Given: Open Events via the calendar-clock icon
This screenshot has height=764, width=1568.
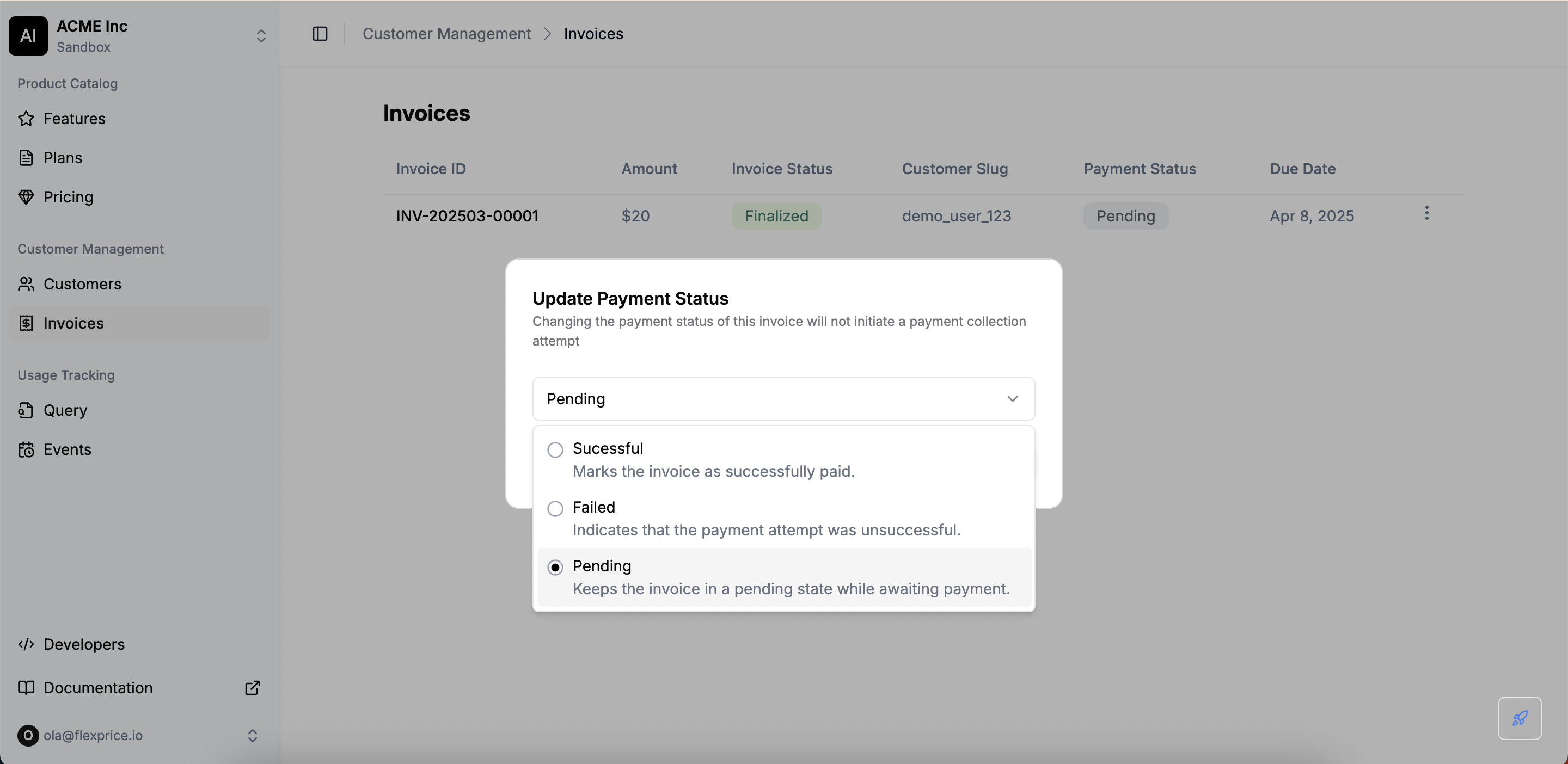Looking at the screenshot, I should (x=26, y=449).
